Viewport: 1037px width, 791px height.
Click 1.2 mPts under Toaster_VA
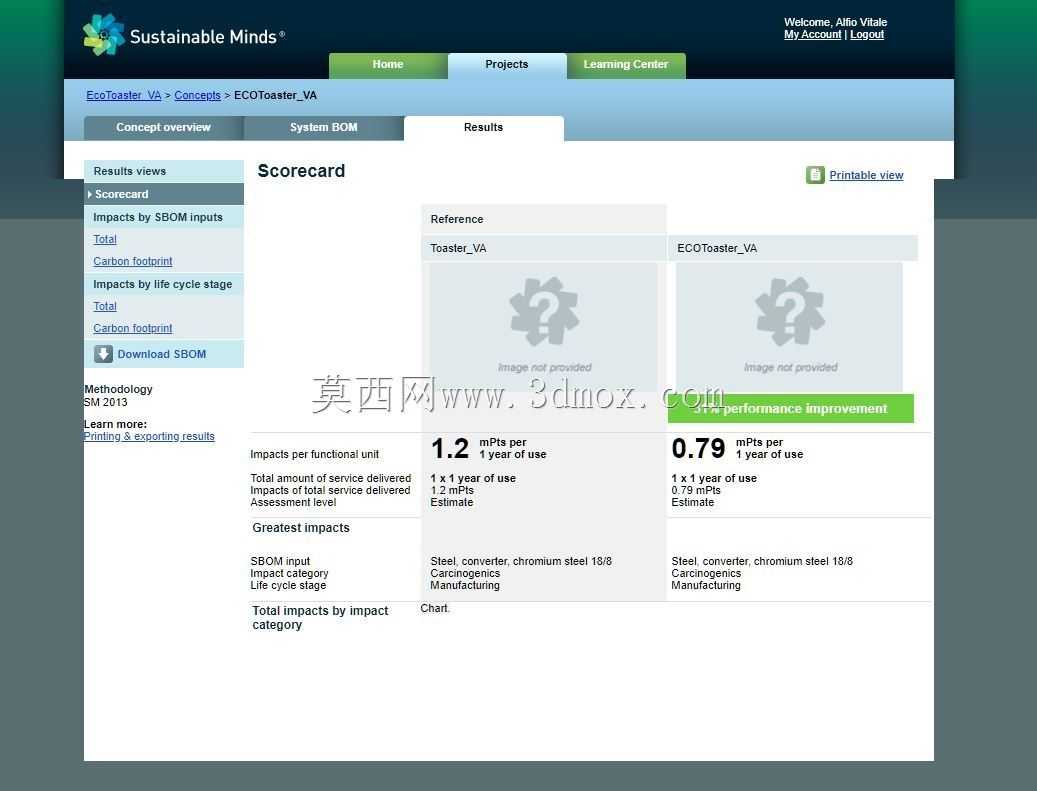pyautogui.click(x=452, y=490)
